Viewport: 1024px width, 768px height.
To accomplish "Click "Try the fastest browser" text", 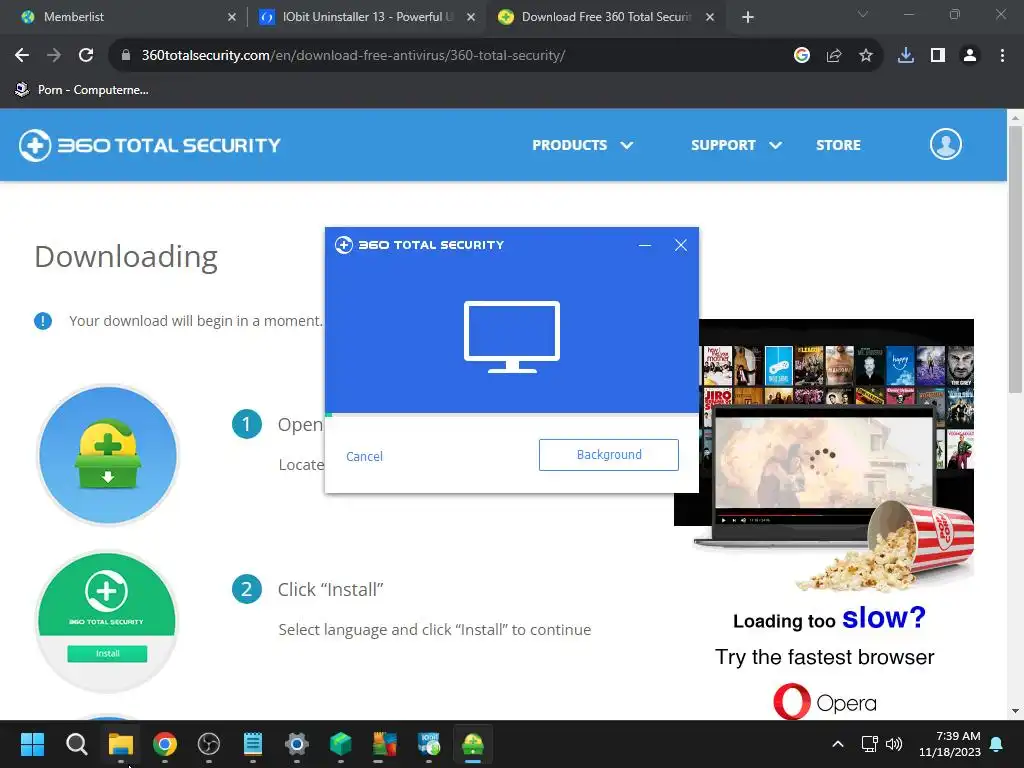I will pos(824,657).
